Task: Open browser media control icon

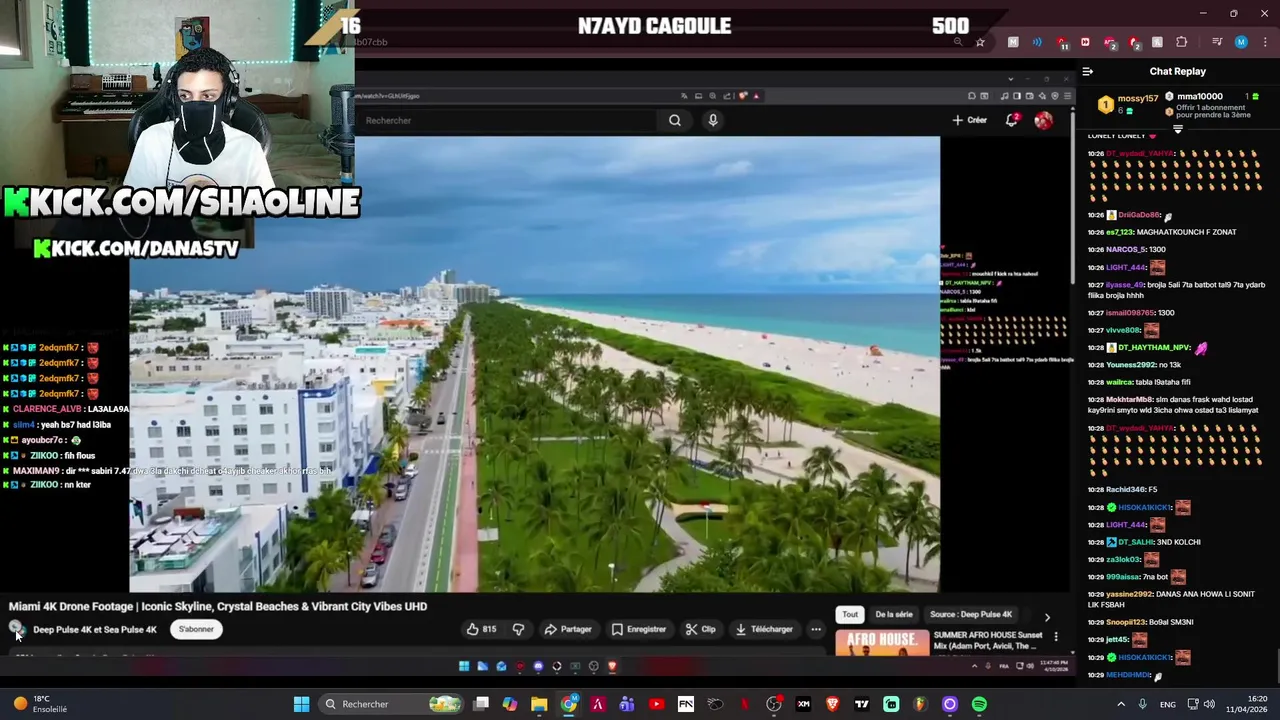Action: coord(1217,42)
